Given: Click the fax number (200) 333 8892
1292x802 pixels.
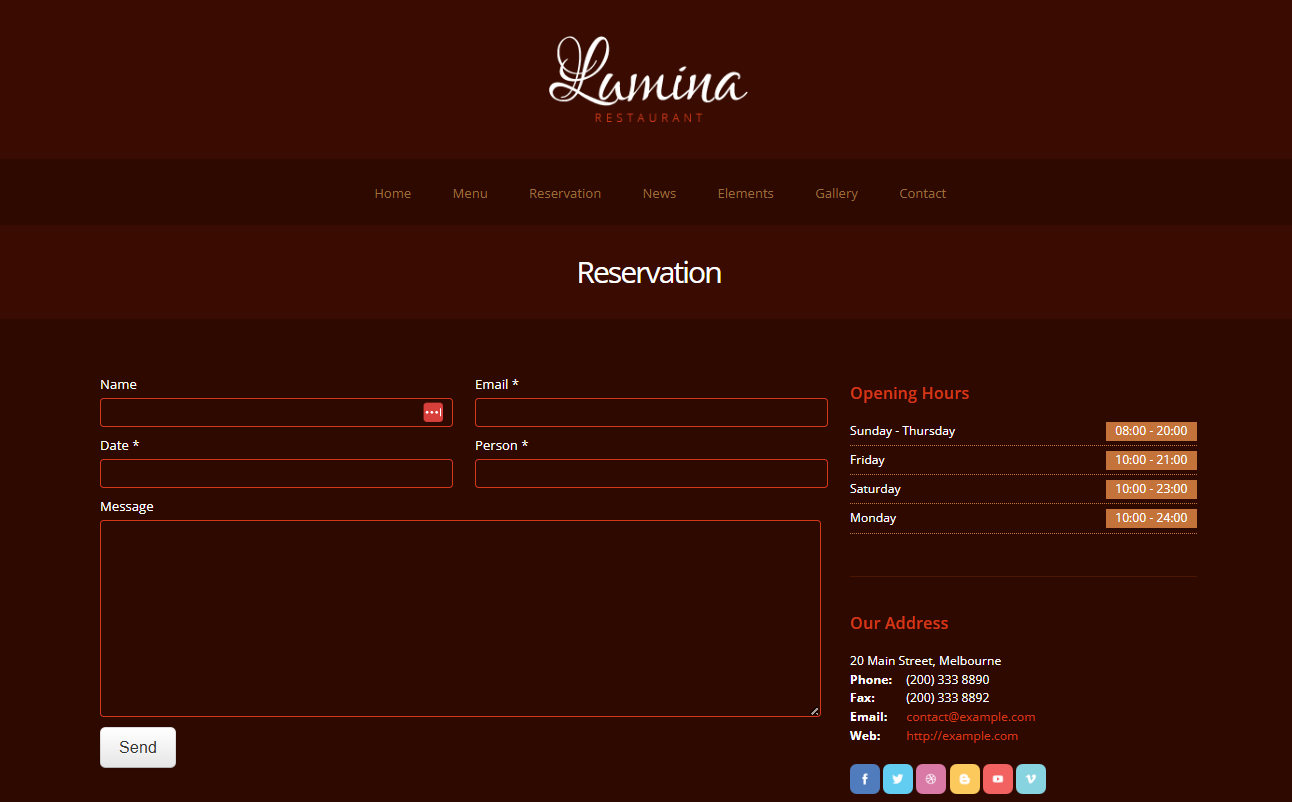Looking at the screenshot, I should [948, 698].
